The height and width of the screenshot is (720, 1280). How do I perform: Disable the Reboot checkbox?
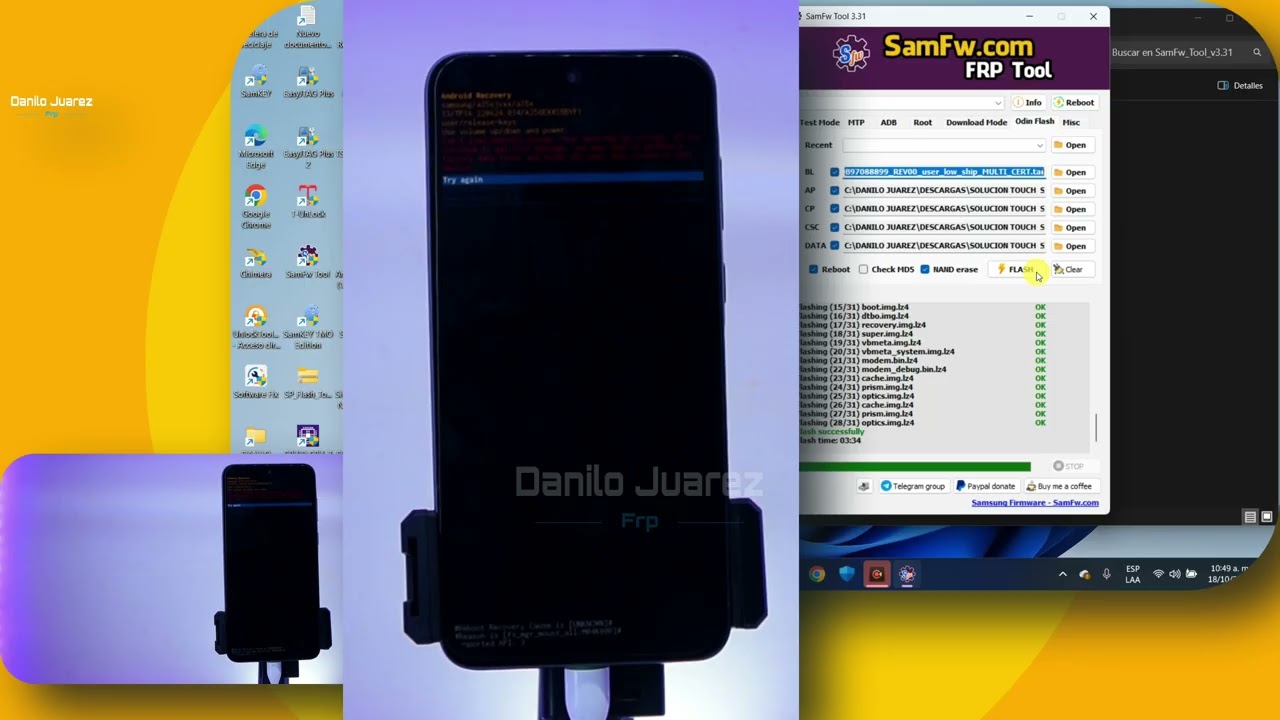(813, 269)
